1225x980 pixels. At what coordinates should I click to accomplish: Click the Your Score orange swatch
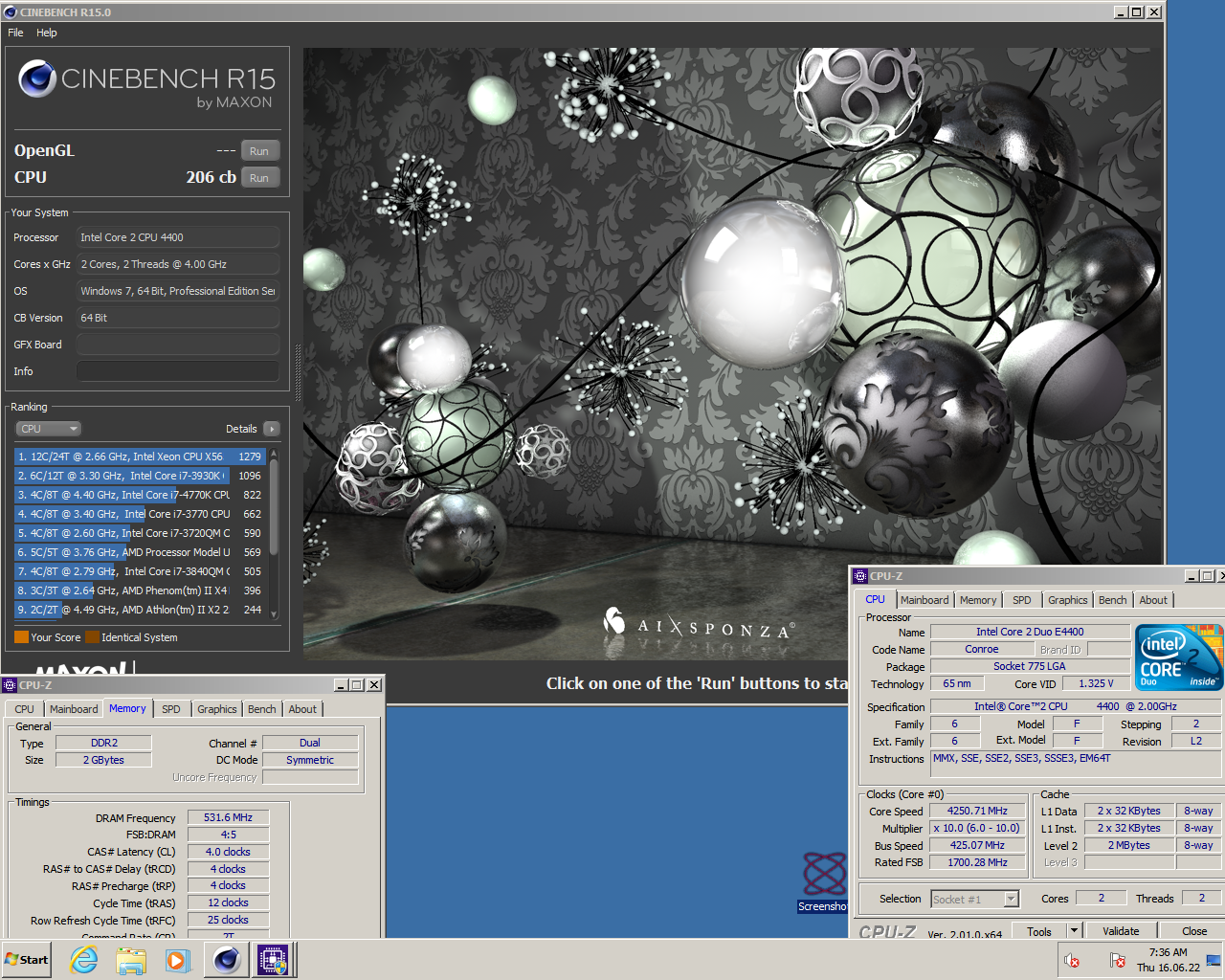(21, 637)
